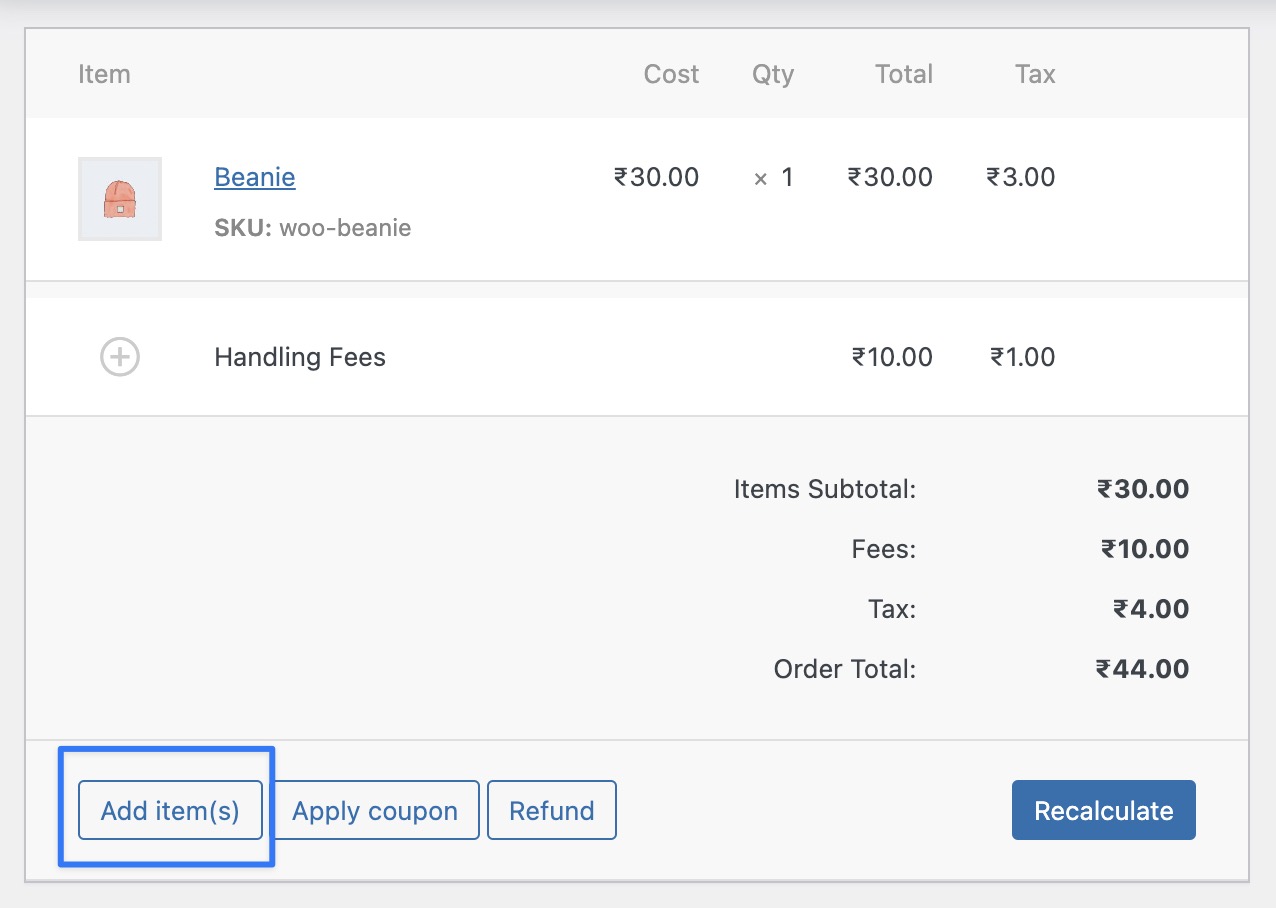Click the Add item(s) button
The height and width of the screenshot is (908, 1276).
pos(170,810)
